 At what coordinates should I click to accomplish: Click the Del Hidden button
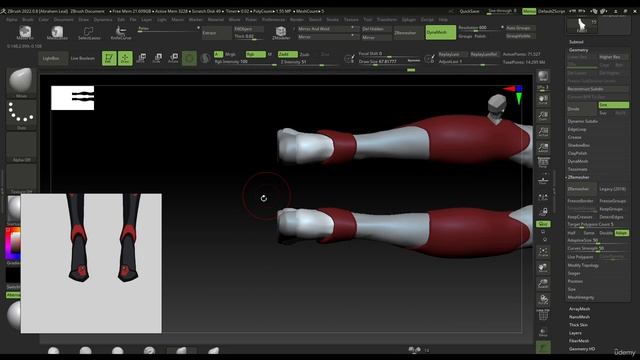click(377, 29)
